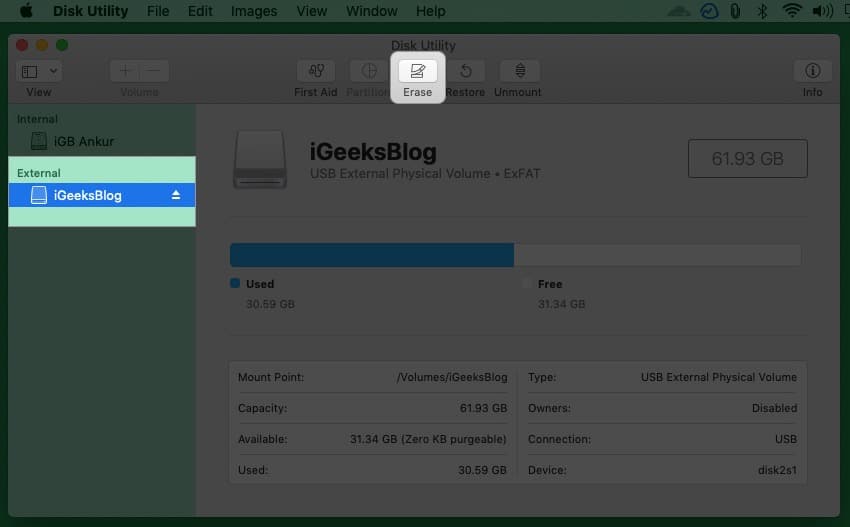This screenshot has height=527, width=850.
Task: Click the free portion of storage bar
Action: click(658, 255)
